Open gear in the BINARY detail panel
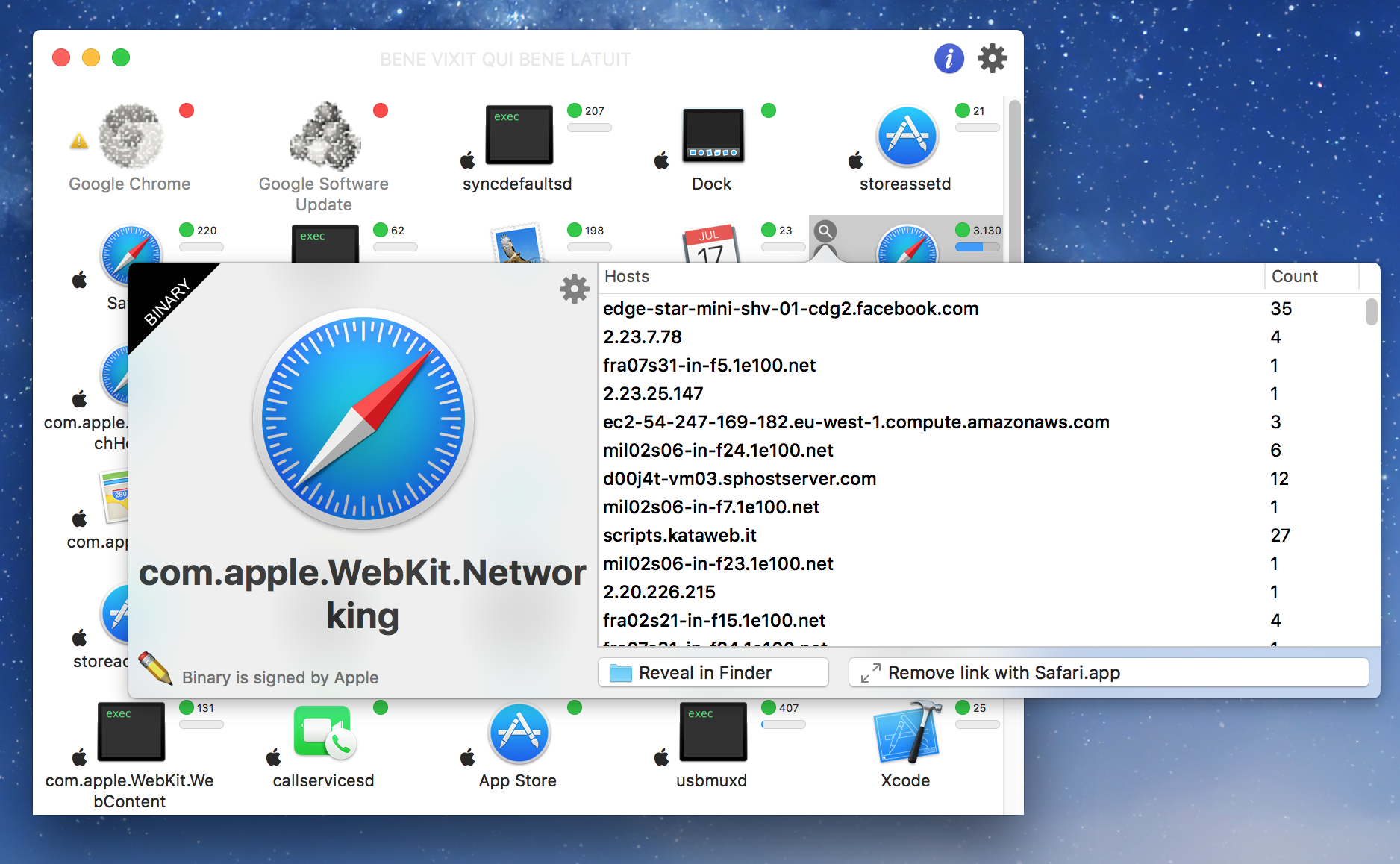 click(x=575, y=289)
